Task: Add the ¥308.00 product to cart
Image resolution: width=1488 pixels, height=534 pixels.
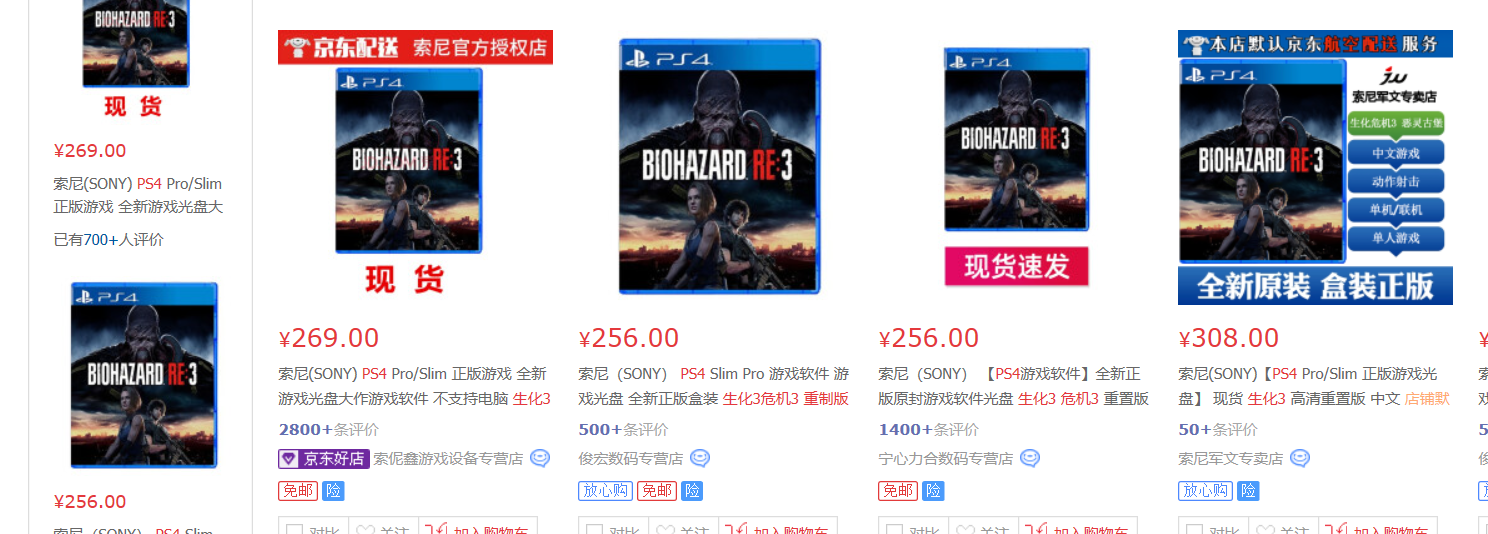Action: [x=1378, y=530]
